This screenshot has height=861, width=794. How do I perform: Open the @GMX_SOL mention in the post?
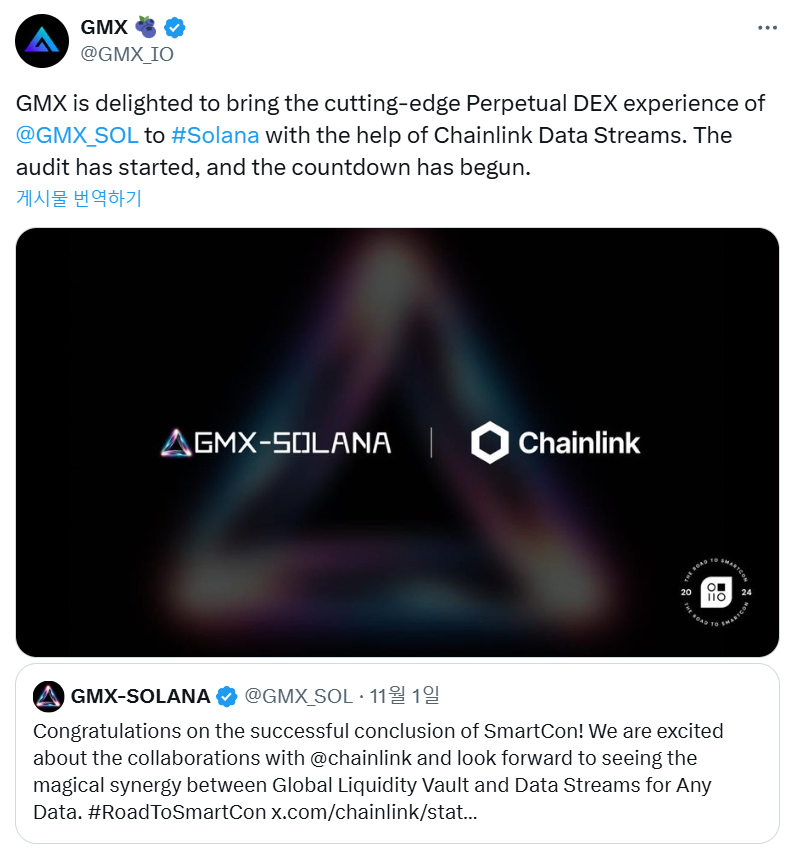coord(77,135)
